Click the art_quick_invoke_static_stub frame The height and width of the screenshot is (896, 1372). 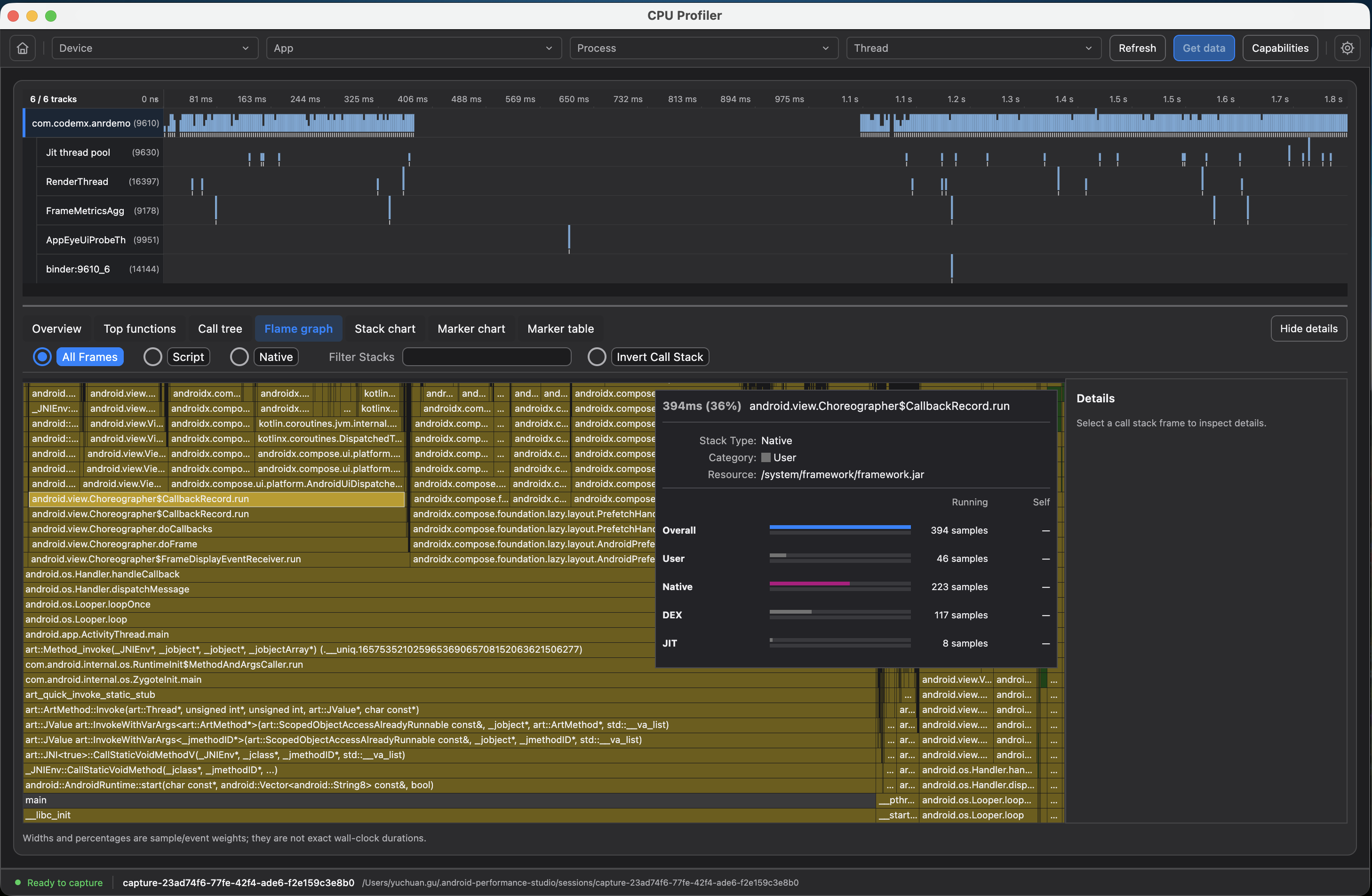tap(450, 694)
